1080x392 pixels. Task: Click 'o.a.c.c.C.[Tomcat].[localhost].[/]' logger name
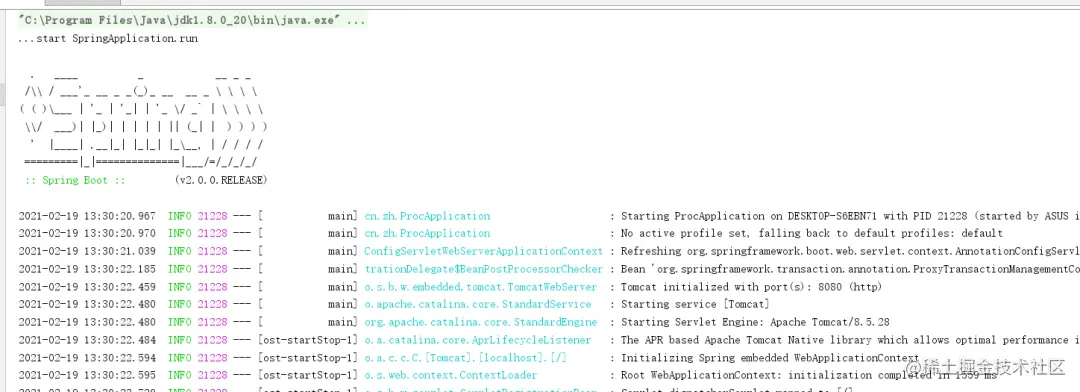tap(466, 358)
